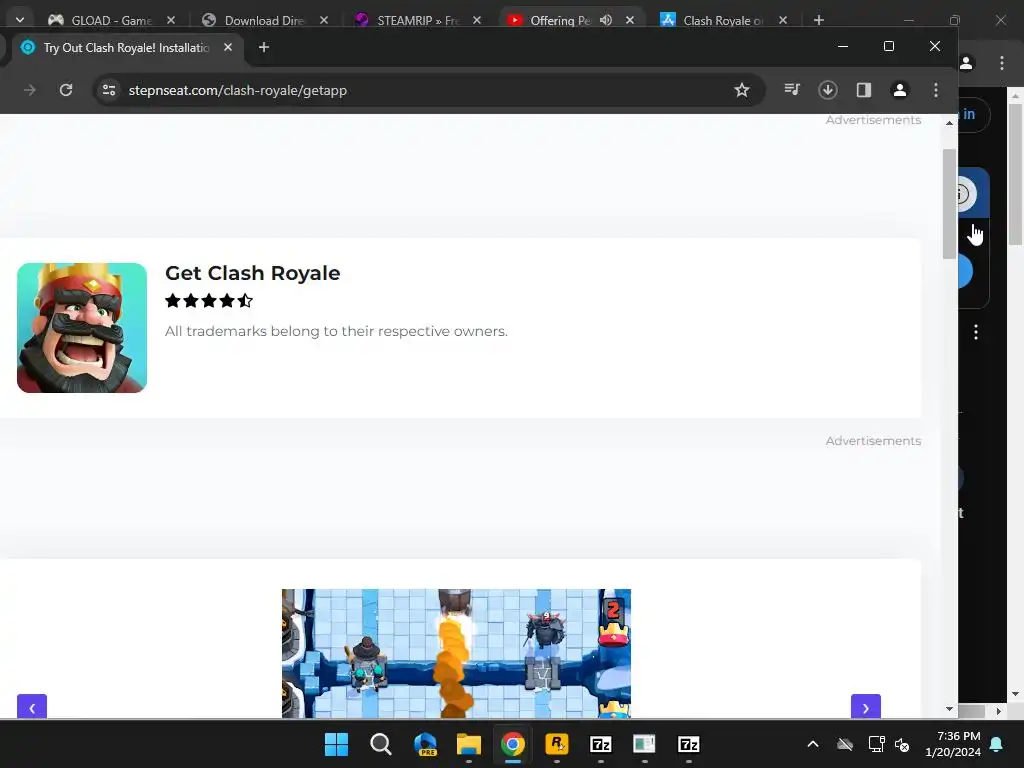The width and height of the screenshot is (1024, 768).
Task: Switch to Download Direct tab
Action: (x=264, y=20)
